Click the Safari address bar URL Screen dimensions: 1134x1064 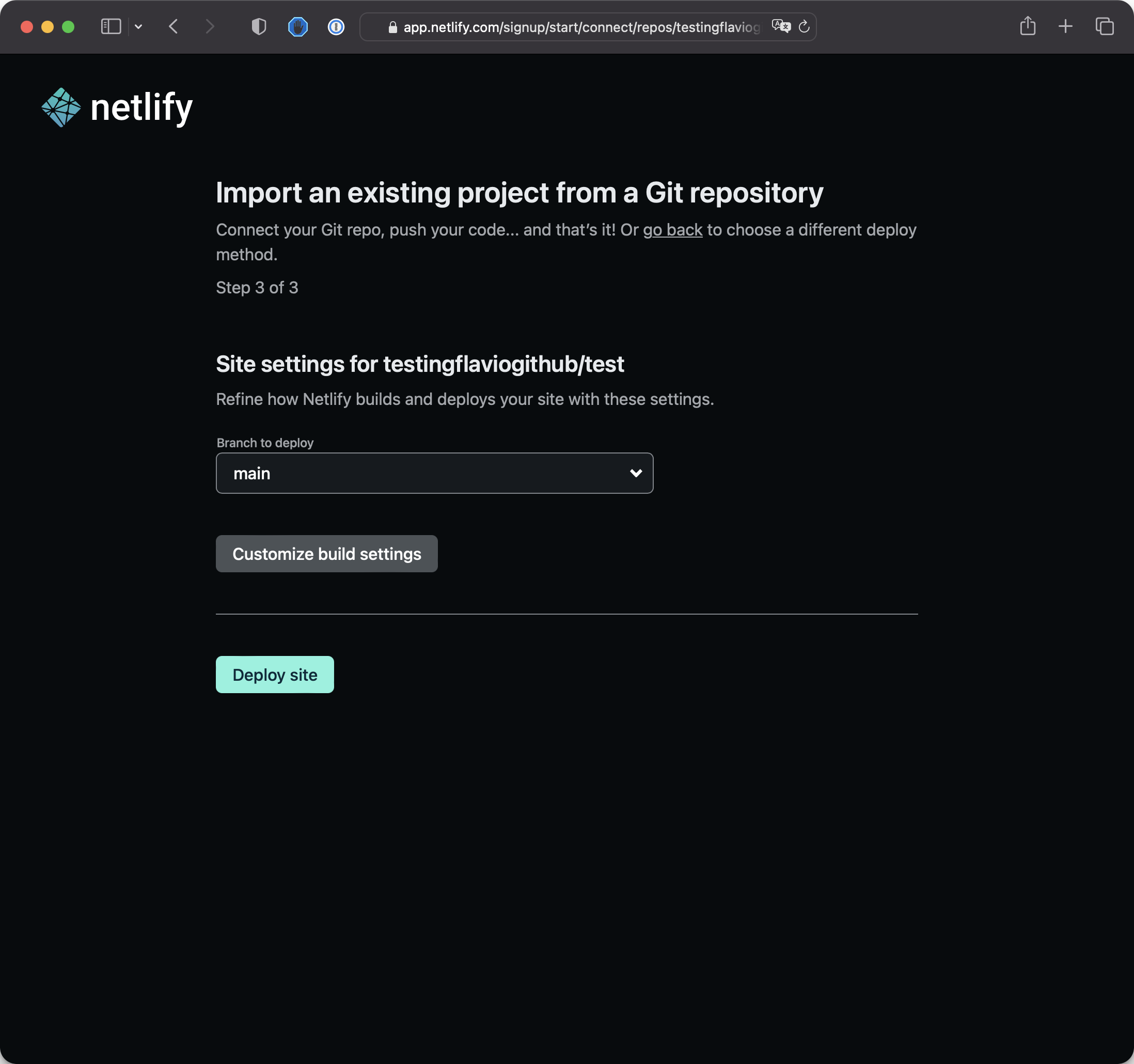coord(581,27)
